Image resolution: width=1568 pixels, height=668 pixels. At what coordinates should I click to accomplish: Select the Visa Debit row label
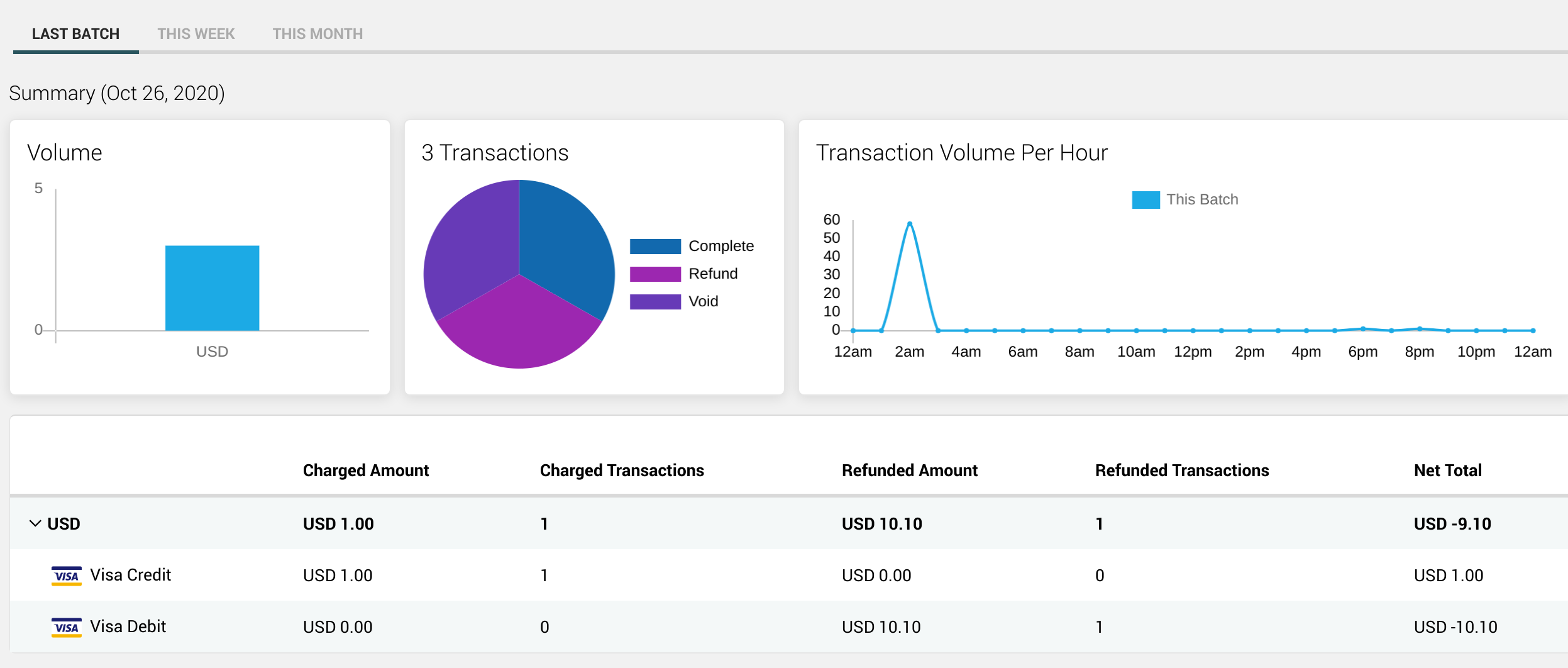(128, 626)
